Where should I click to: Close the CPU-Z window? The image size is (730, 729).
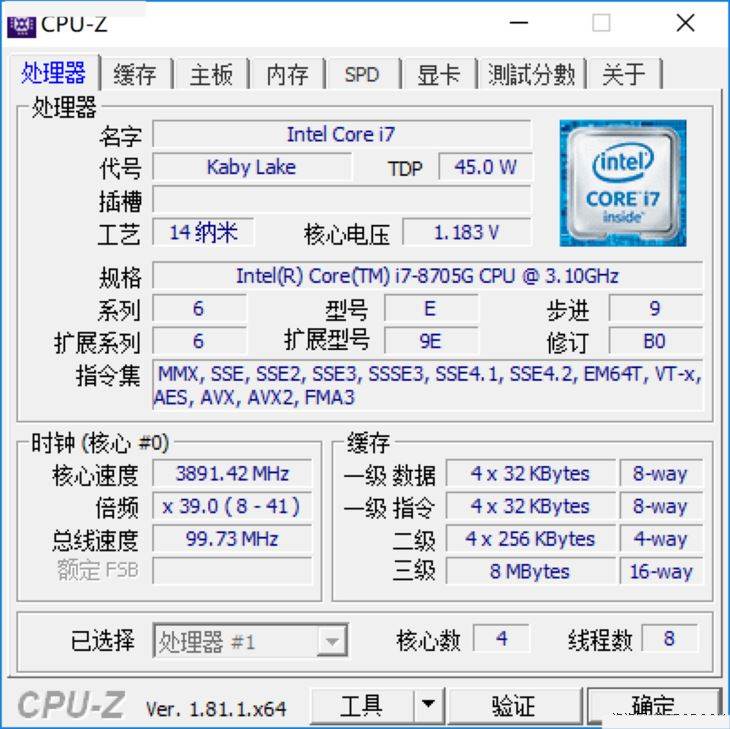[x=685, y=23]
